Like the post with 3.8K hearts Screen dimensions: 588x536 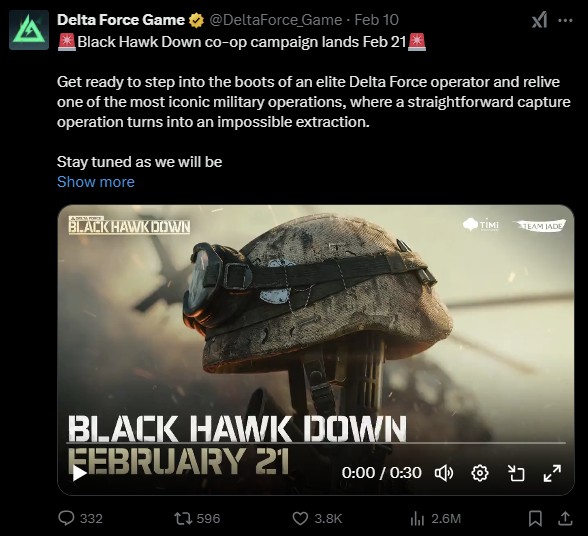coord(317,518)
